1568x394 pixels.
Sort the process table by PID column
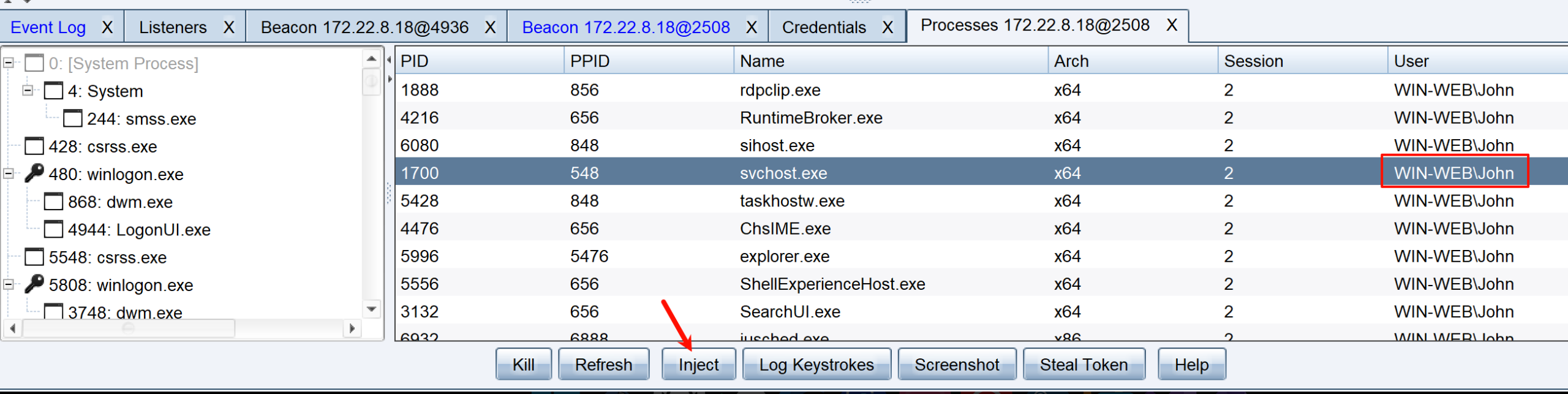point(478,61)
